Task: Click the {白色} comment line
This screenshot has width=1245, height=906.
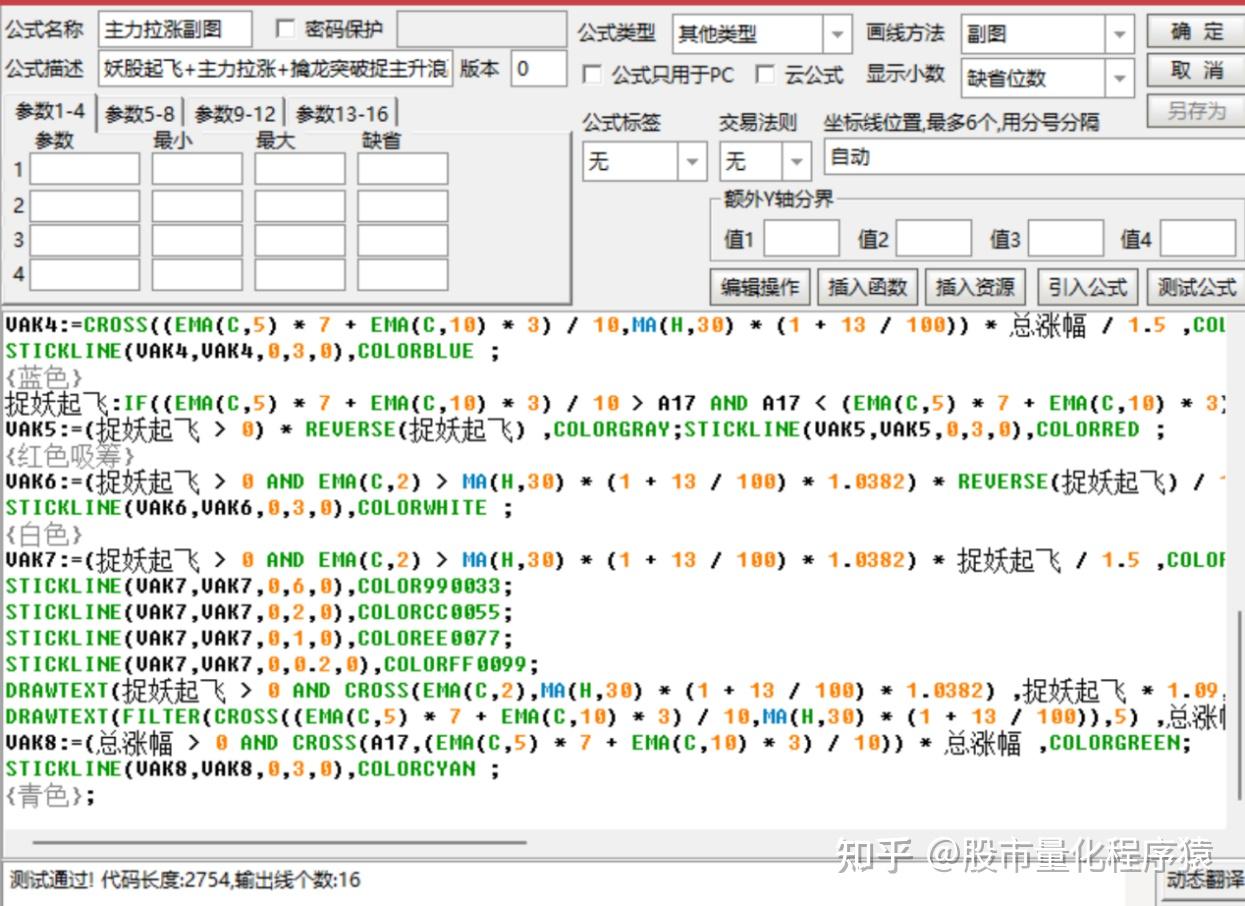Action: pos(44,534)
